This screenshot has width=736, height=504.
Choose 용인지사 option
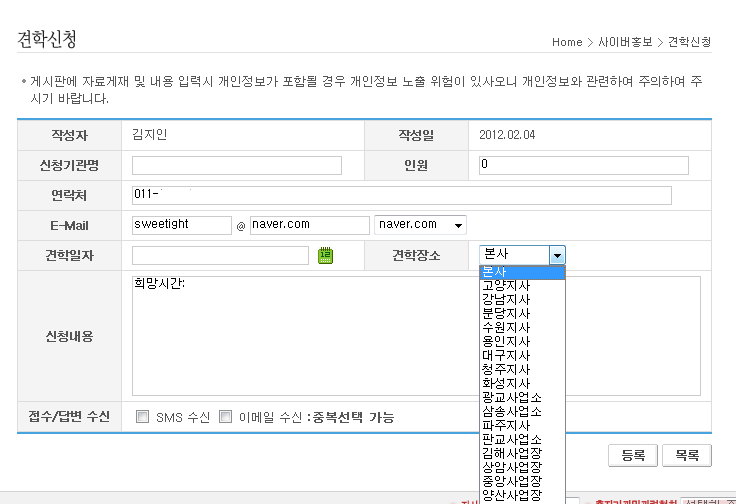pos(522,342)
